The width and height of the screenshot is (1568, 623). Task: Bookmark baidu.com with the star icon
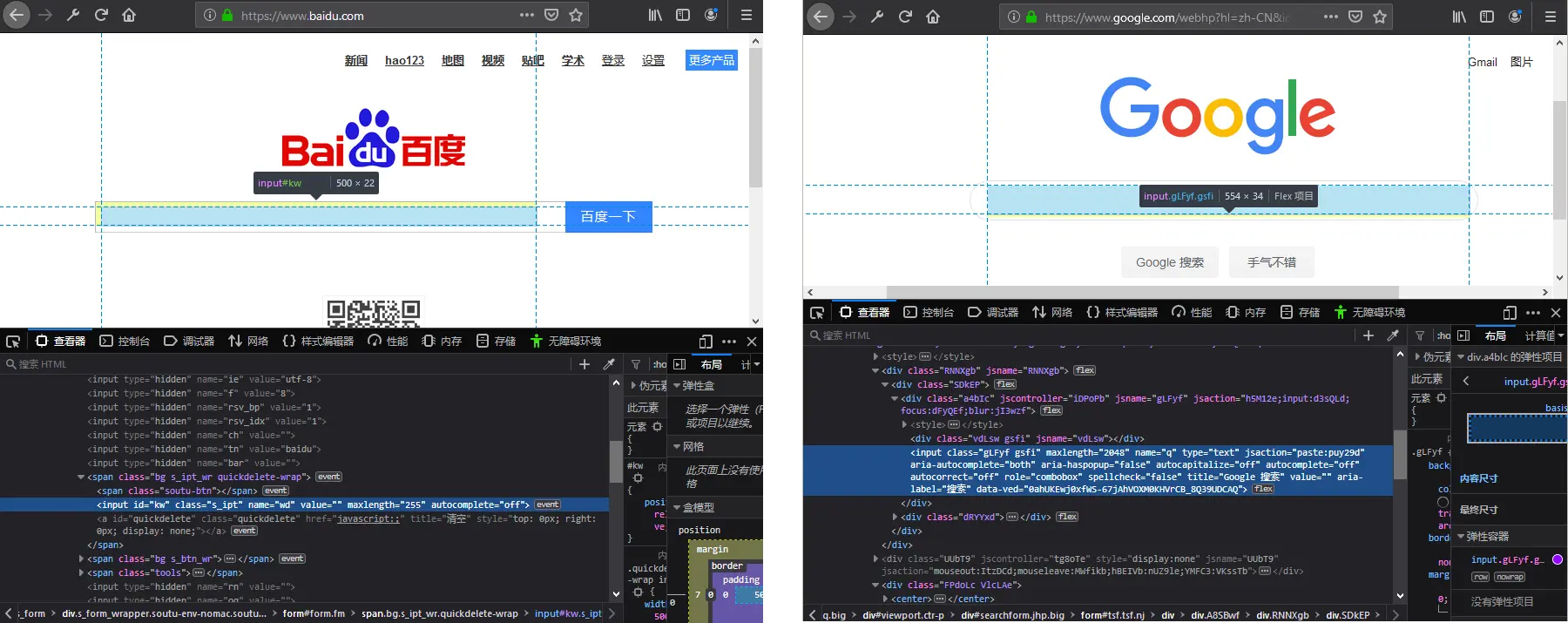click(576, 15)
